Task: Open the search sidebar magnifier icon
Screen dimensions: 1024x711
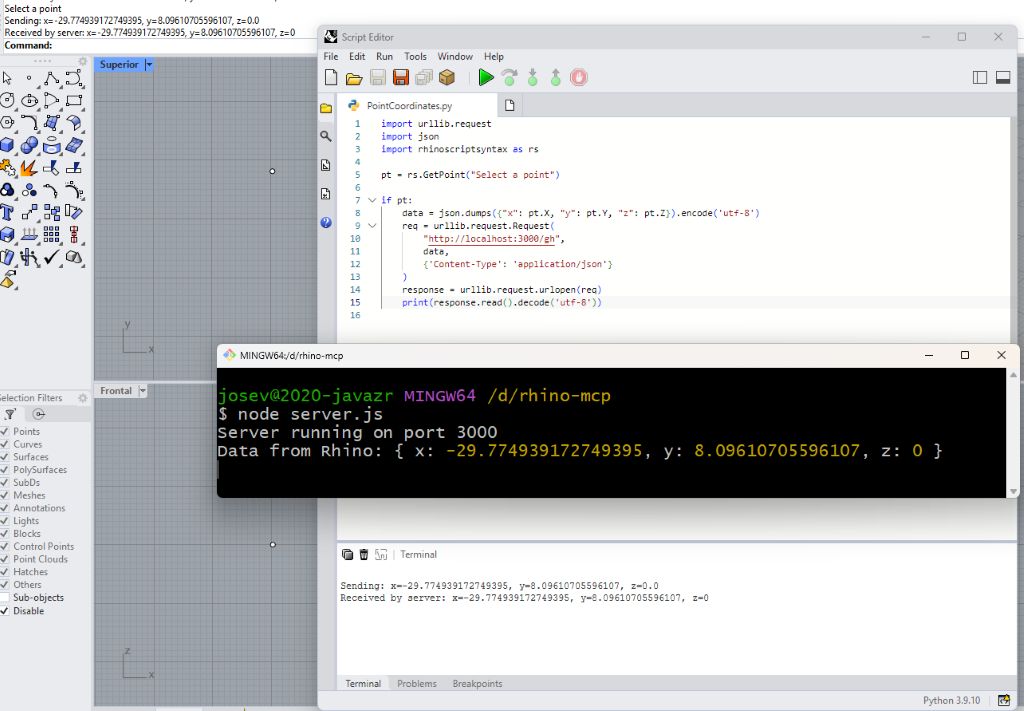Action: click(x=326, y=136)
